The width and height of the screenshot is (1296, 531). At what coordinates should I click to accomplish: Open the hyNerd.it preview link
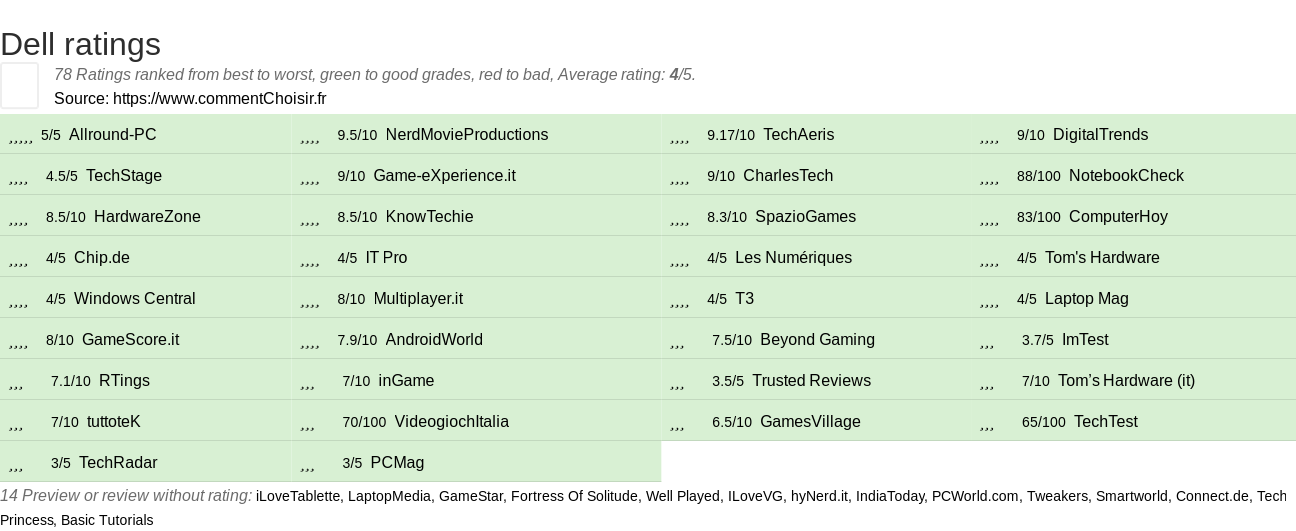tap(820, 496)
